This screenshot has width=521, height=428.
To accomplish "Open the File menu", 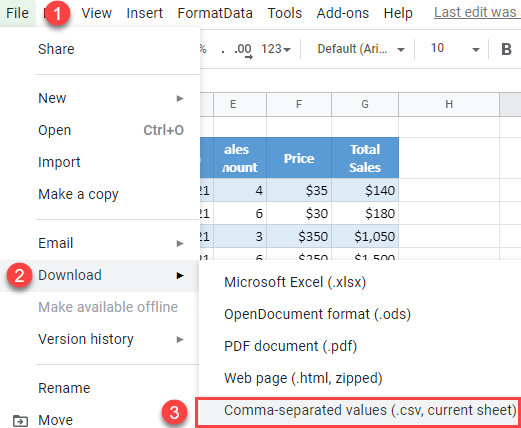I will point(17,13).
